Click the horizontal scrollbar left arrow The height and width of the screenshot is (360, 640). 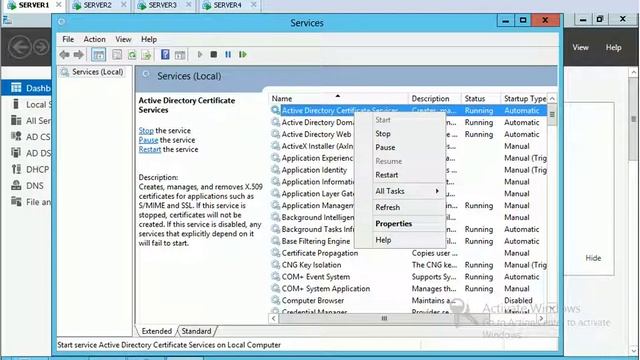[x=273, y=318]
